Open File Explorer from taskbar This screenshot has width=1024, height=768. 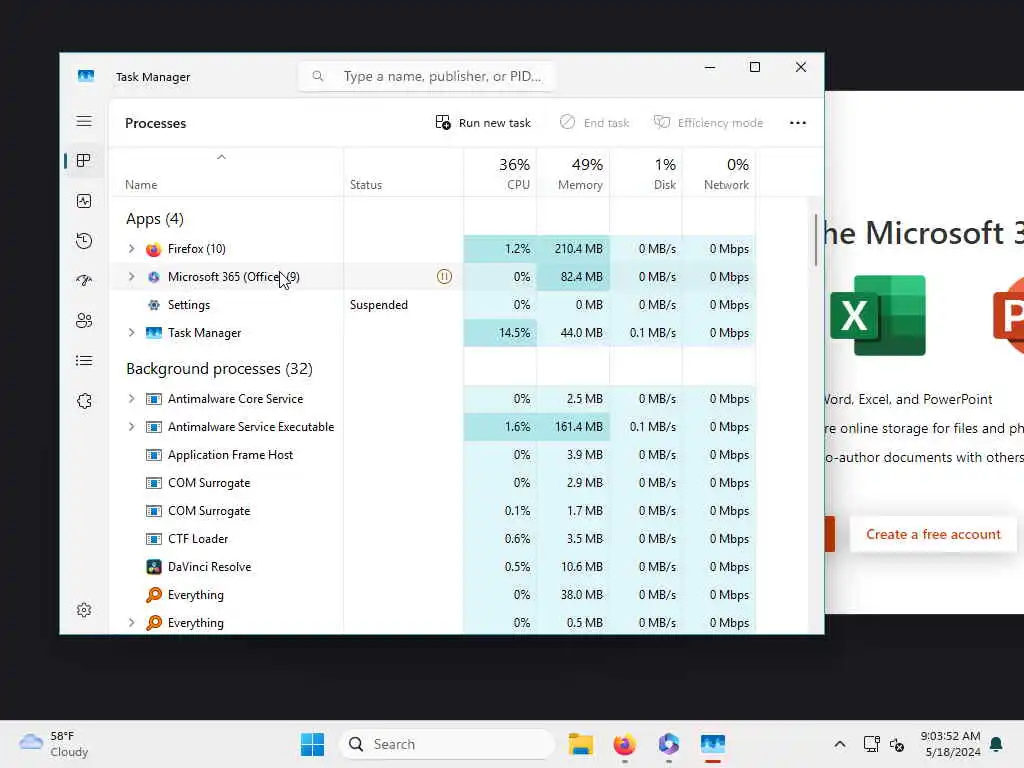[581, 744]
